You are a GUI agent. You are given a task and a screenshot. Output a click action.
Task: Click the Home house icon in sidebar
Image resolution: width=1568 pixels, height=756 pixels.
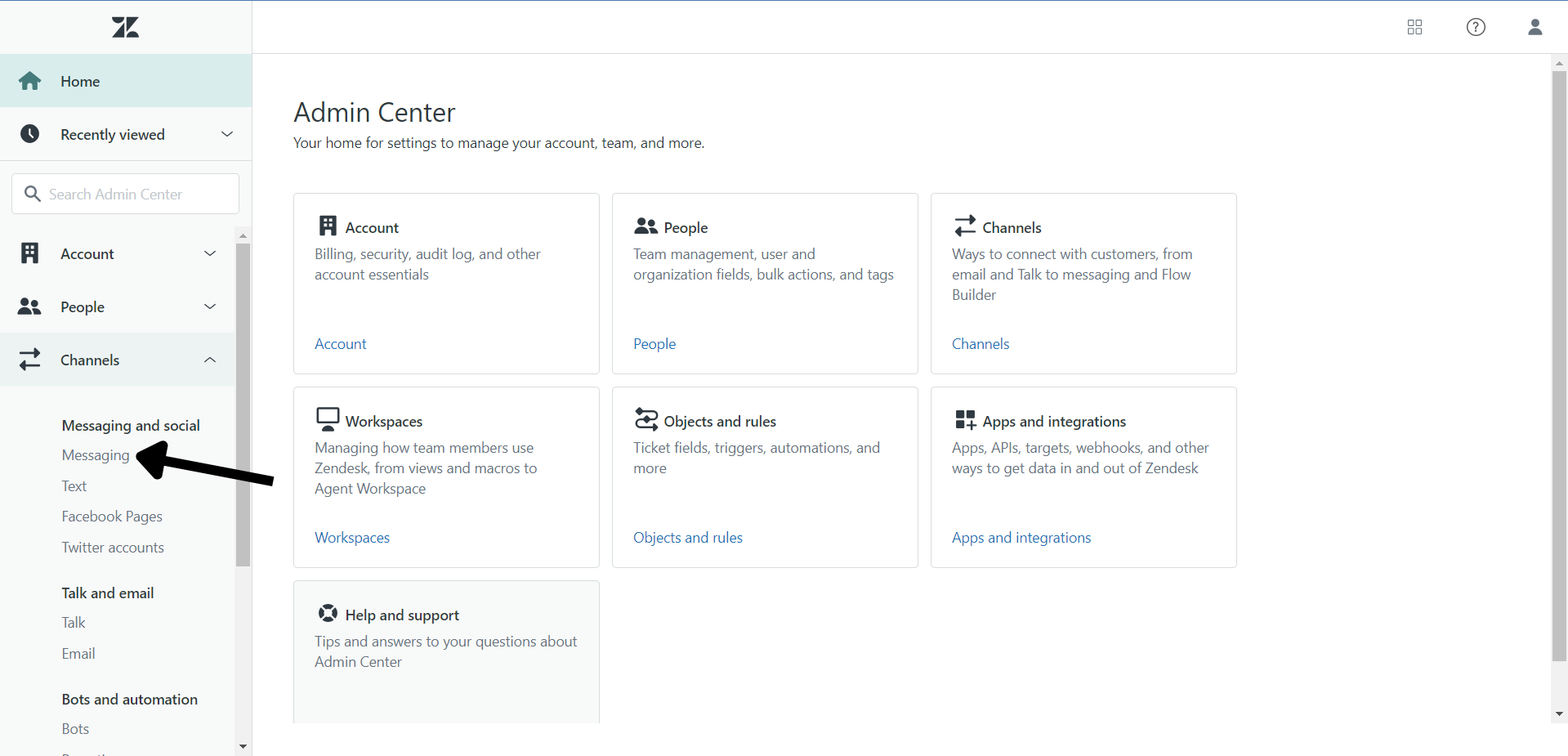tap(30, 81)
